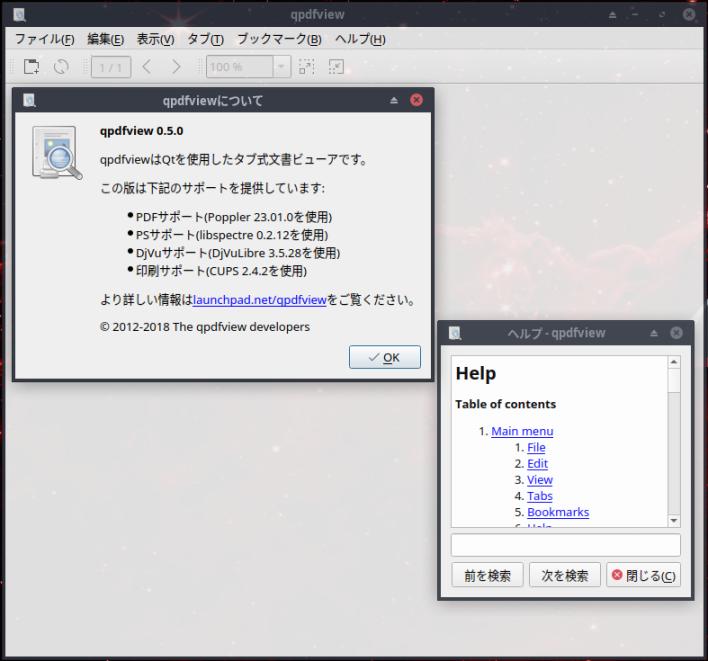Minimize the main qpdfview window
The height and width of the screenshot is (661, 708).
[635, 15]
